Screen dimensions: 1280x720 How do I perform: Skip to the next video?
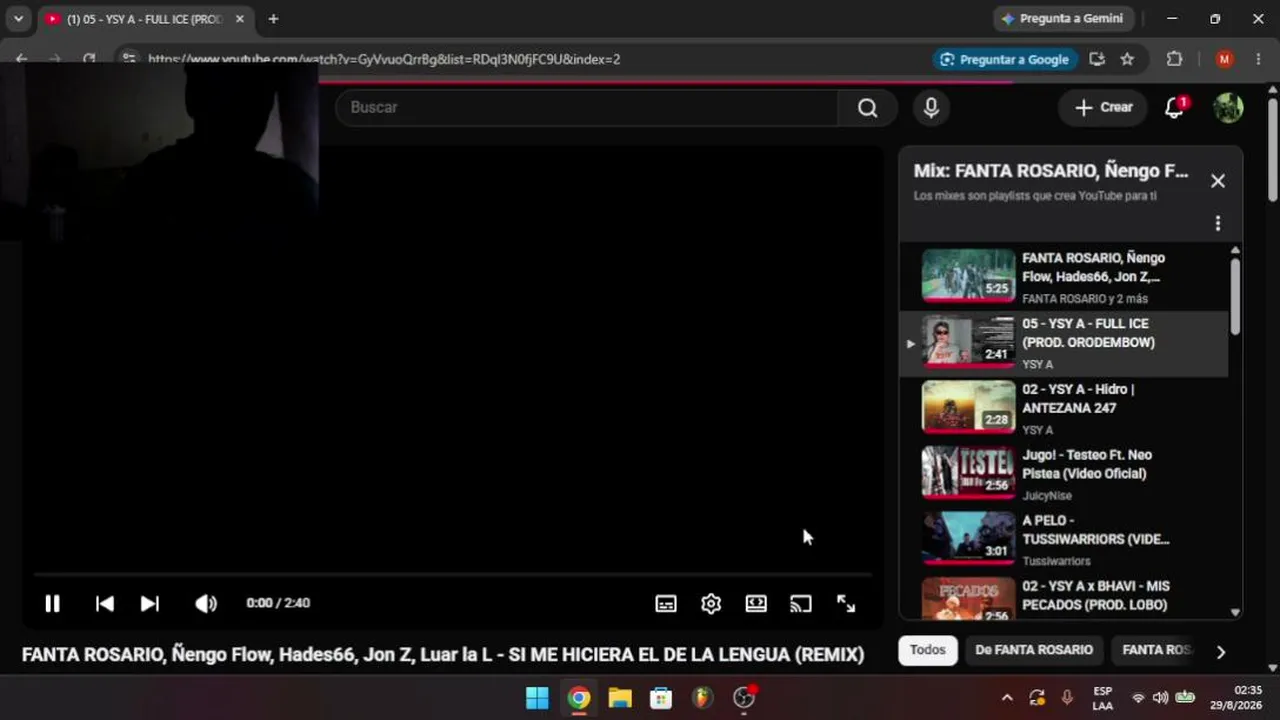(x=150, y=603)
